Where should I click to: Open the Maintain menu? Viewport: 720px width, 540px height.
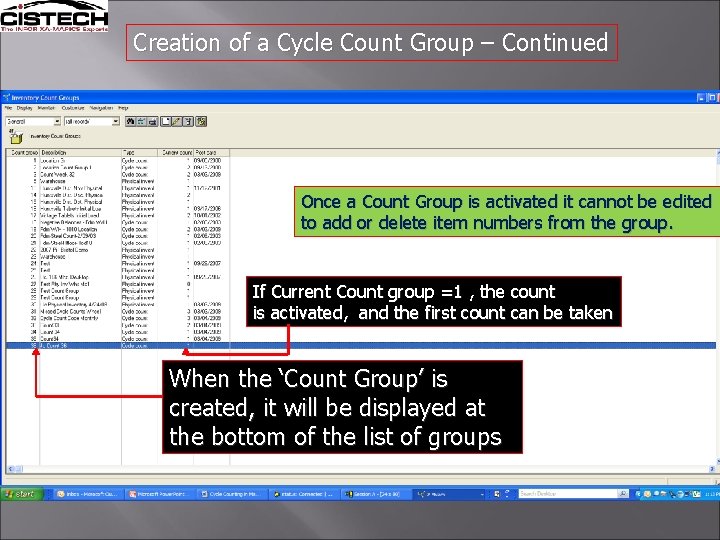46,108
